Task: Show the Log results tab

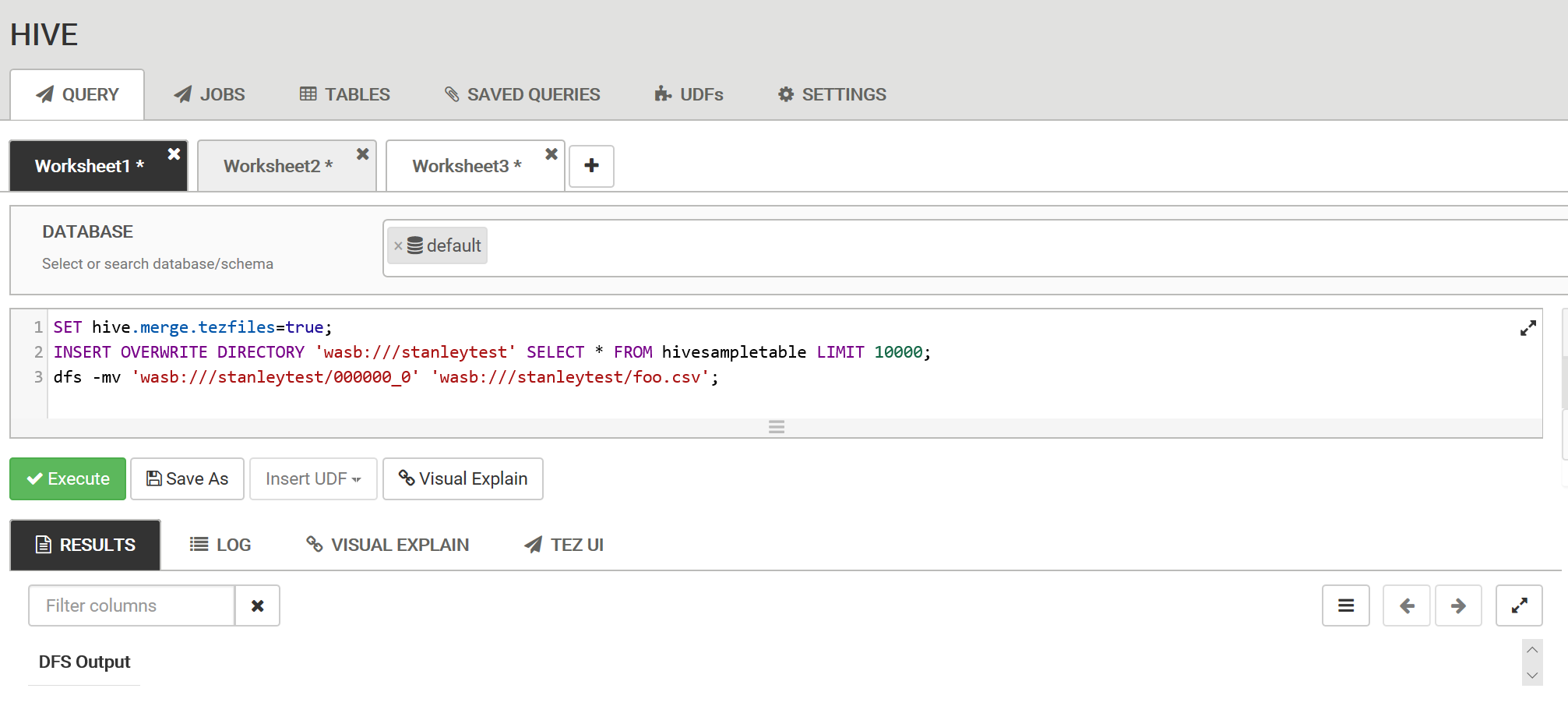Action: (x=220, y=545)
